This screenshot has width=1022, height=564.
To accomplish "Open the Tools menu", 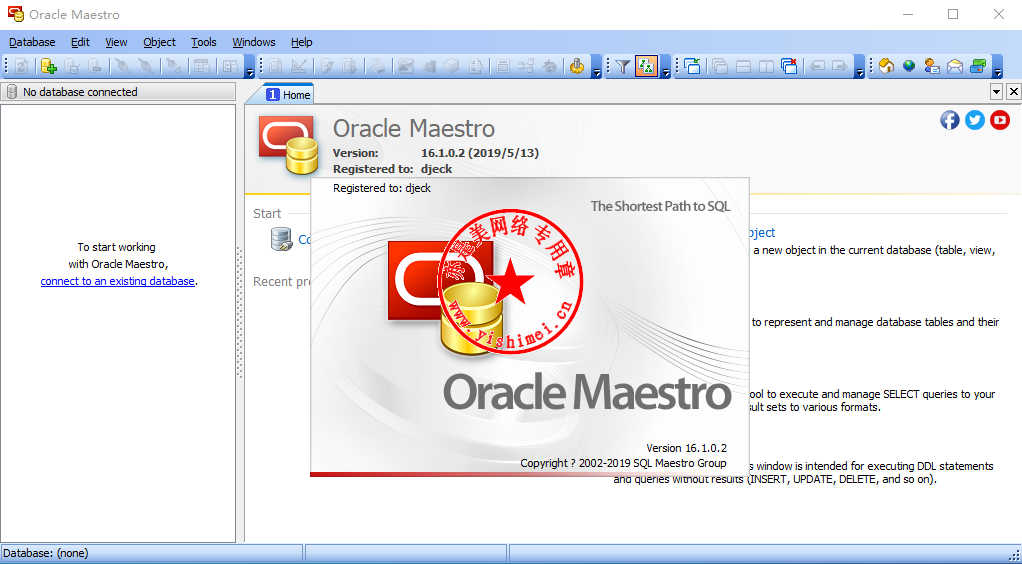I will tap(203, 42).
